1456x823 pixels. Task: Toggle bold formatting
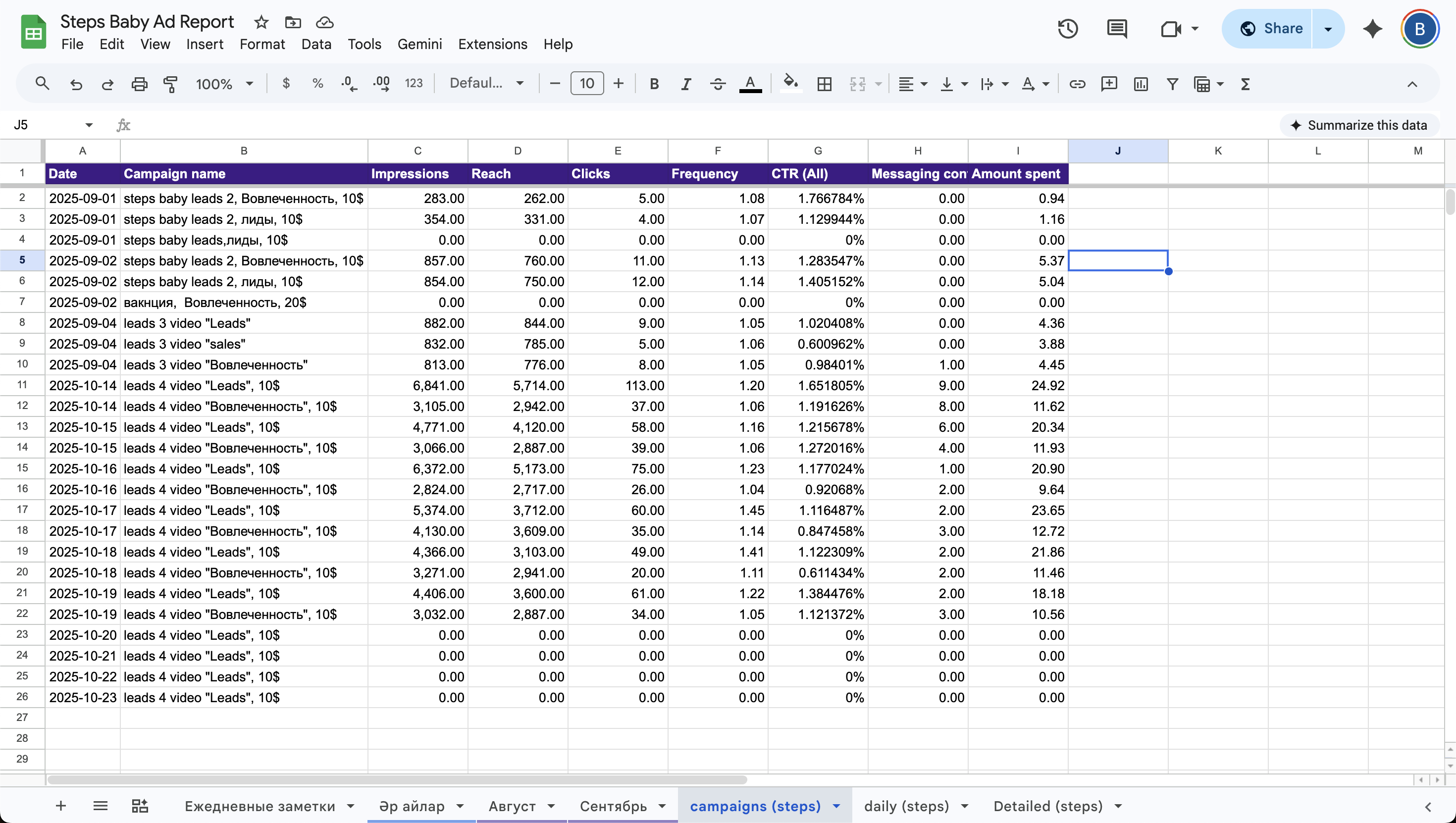coord(654,84)
